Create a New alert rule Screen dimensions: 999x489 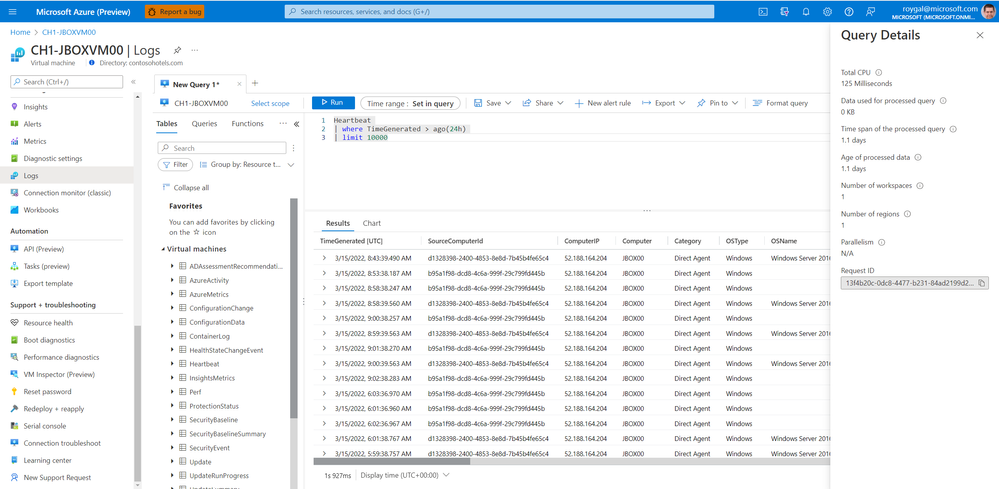pos(603,103)
